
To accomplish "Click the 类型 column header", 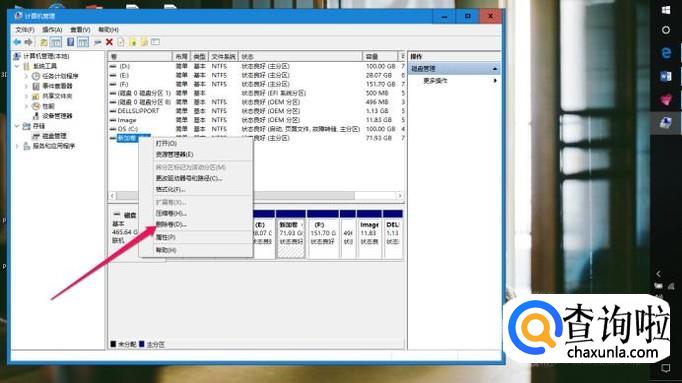I will point(199,57).
